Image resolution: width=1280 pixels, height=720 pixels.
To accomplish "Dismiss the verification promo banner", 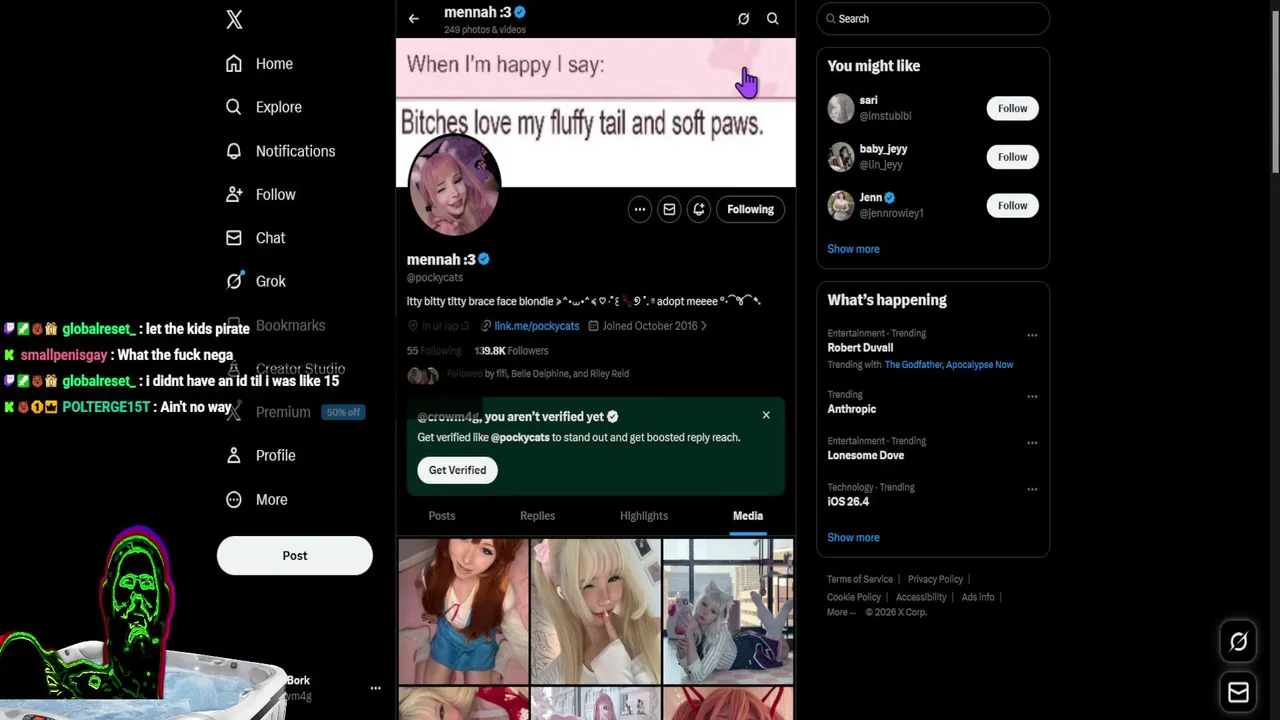I will pos(766,415).
